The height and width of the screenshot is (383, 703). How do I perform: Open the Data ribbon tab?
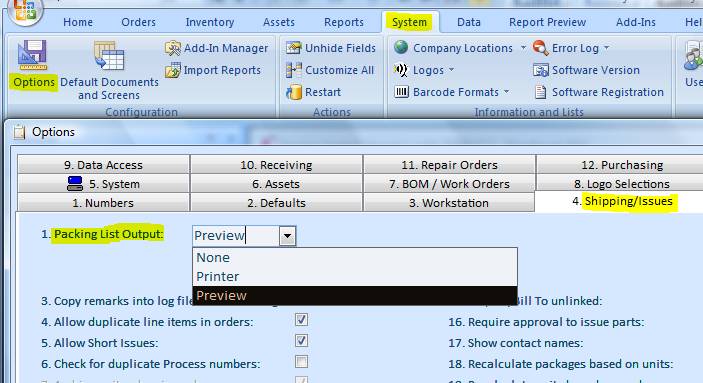click(x=469, y=22)
